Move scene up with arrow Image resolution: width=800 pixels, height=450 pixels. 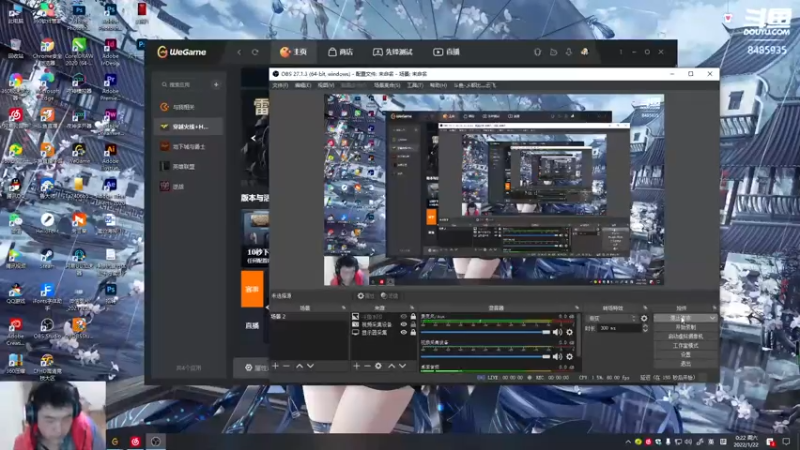(299, 366)
